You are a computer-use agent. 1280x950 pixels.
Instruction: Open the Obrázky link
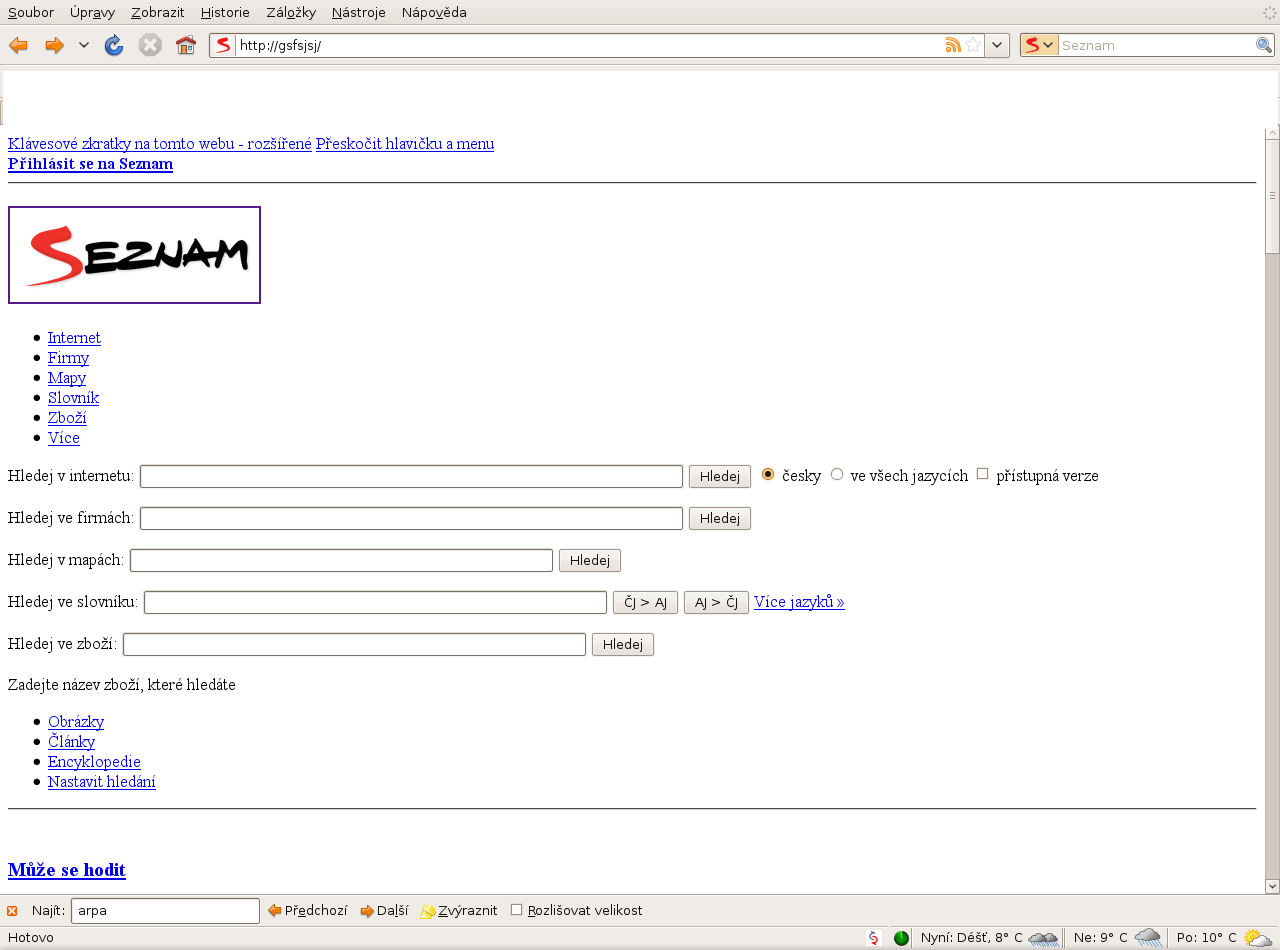(76, 722)
